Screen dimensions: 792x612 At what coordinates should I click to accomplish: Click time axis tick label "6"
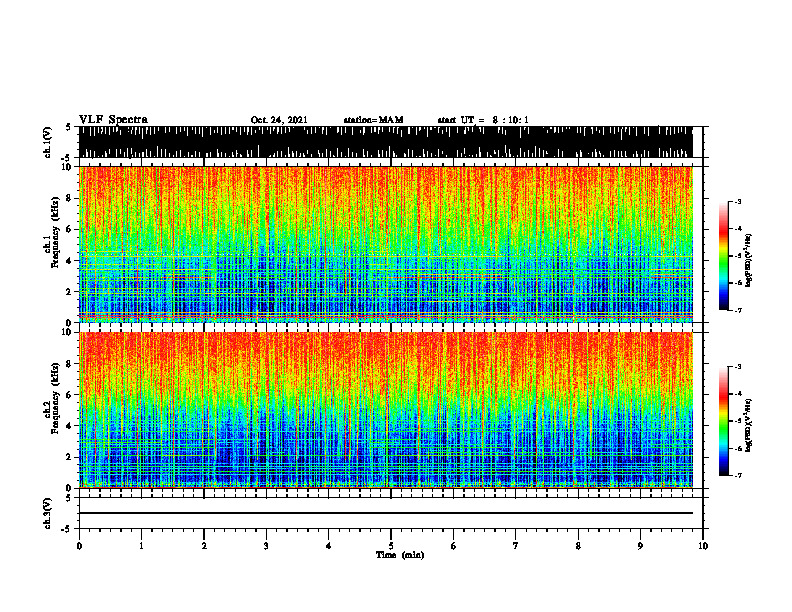click(x=454, y=546)
